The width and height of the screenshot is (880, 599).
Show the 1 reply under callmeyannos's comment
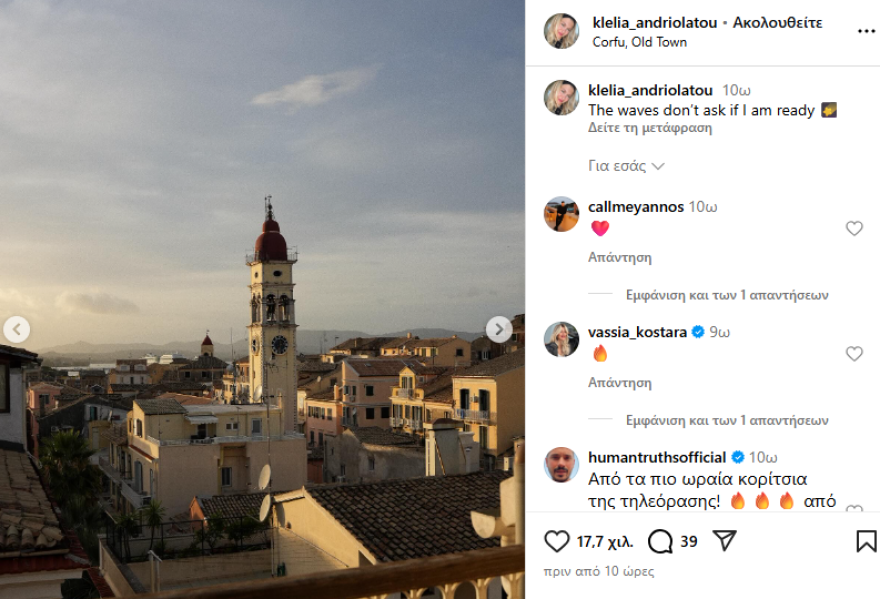pos(726,295)
